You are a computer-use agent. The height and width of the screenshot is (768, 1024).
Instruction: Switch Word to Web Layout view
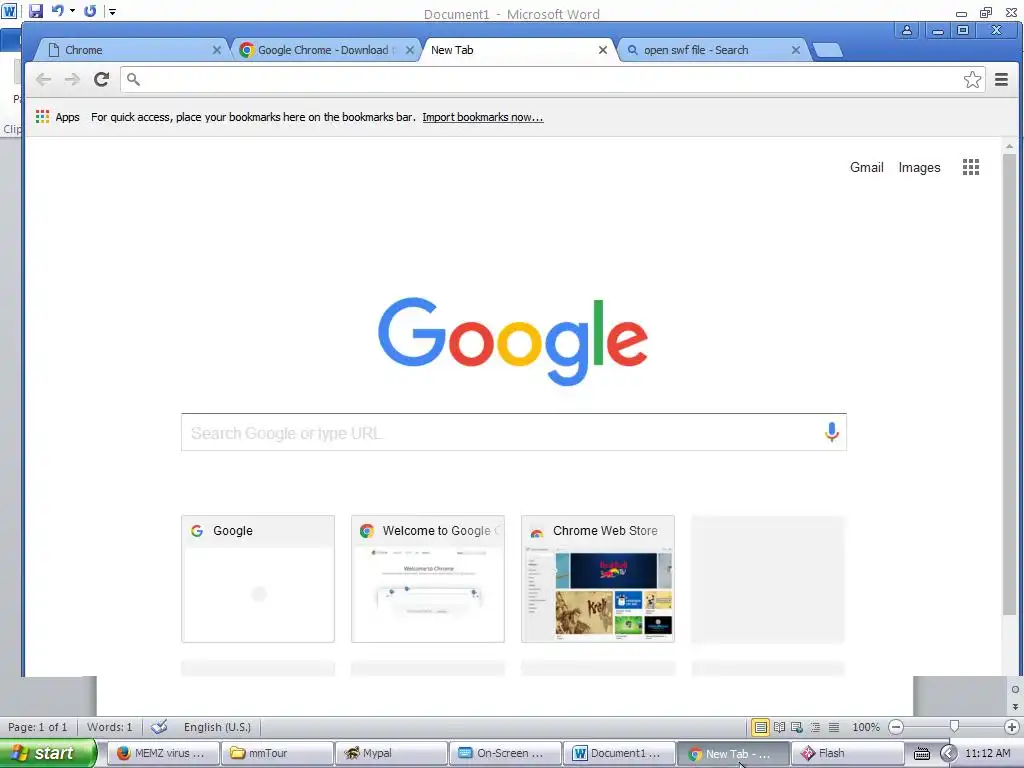[797, 727]
